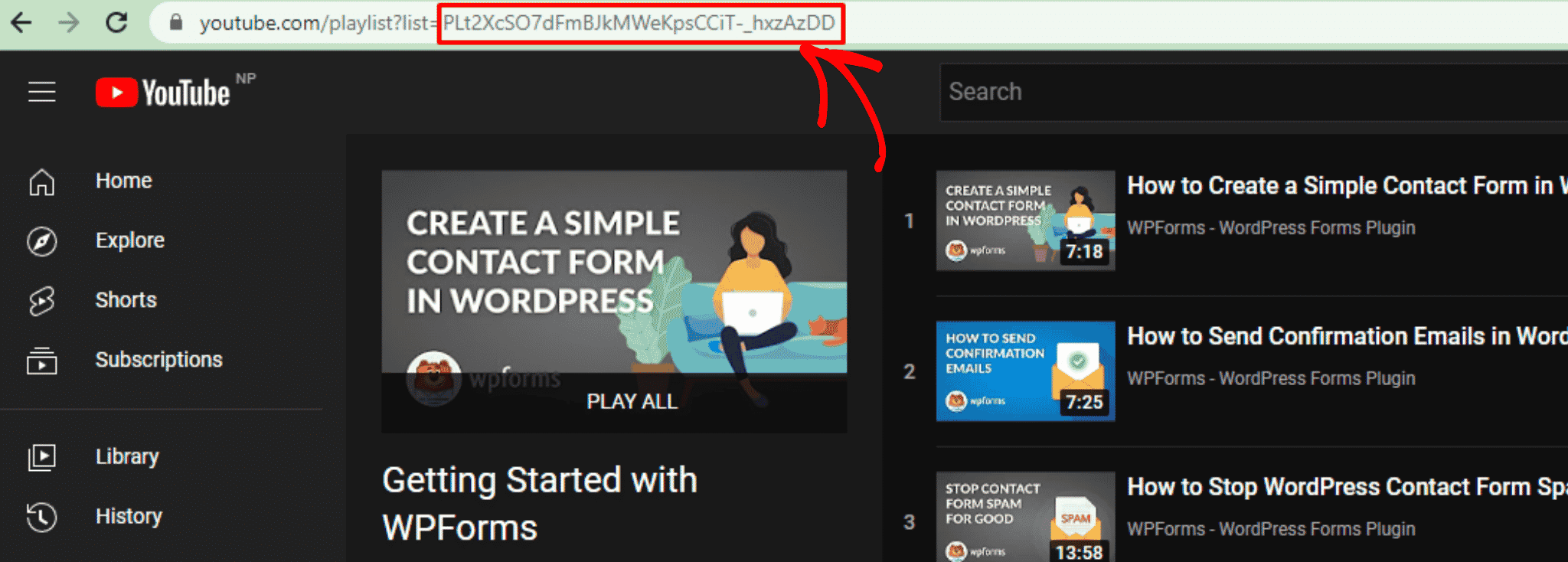Open the WPForms channel link under video 1
The width and height of the screenshot is (1568, 562).
click(x=1271, y=228)
